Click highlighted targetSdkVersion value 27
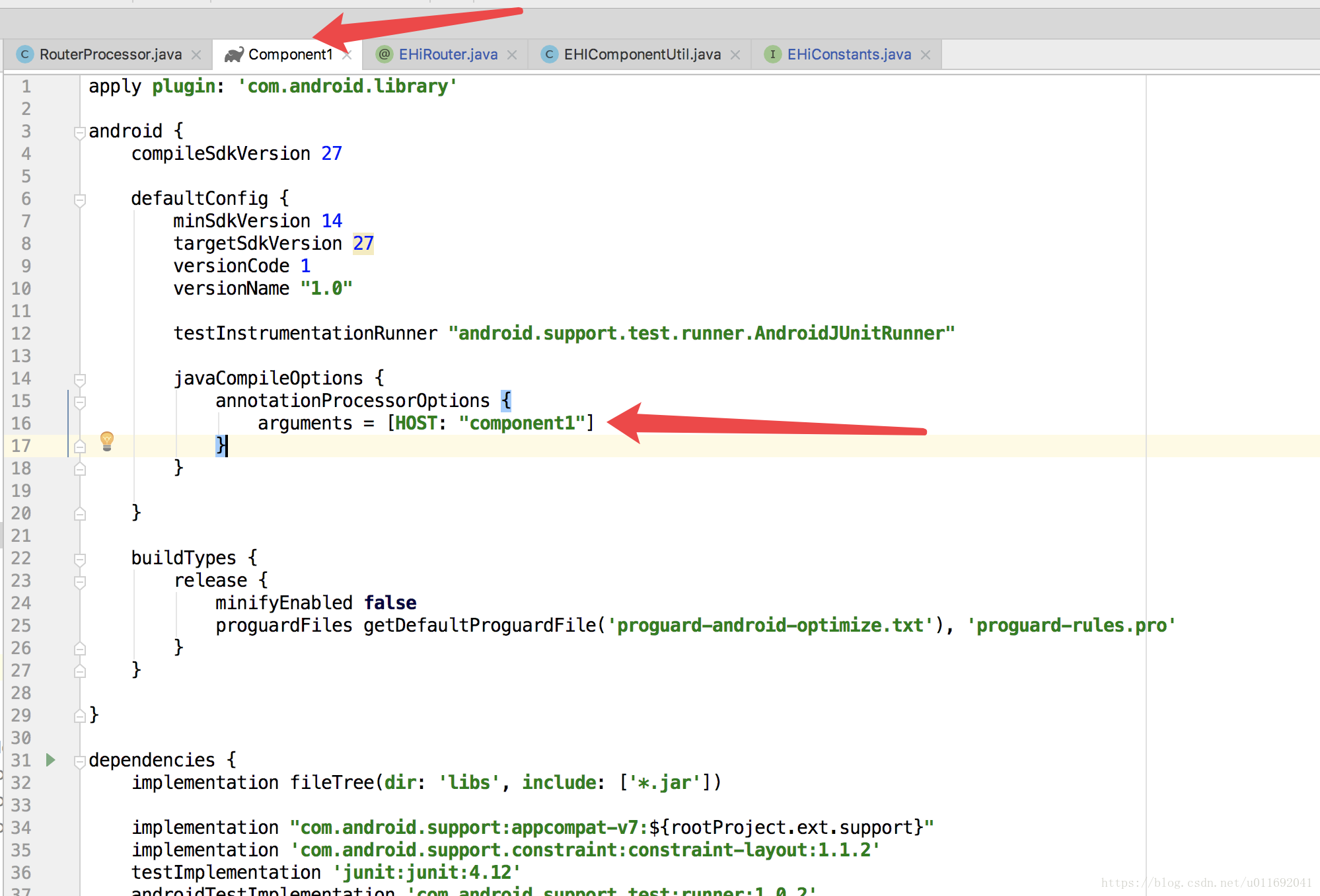1320x896 pixels. click(363, 244)
